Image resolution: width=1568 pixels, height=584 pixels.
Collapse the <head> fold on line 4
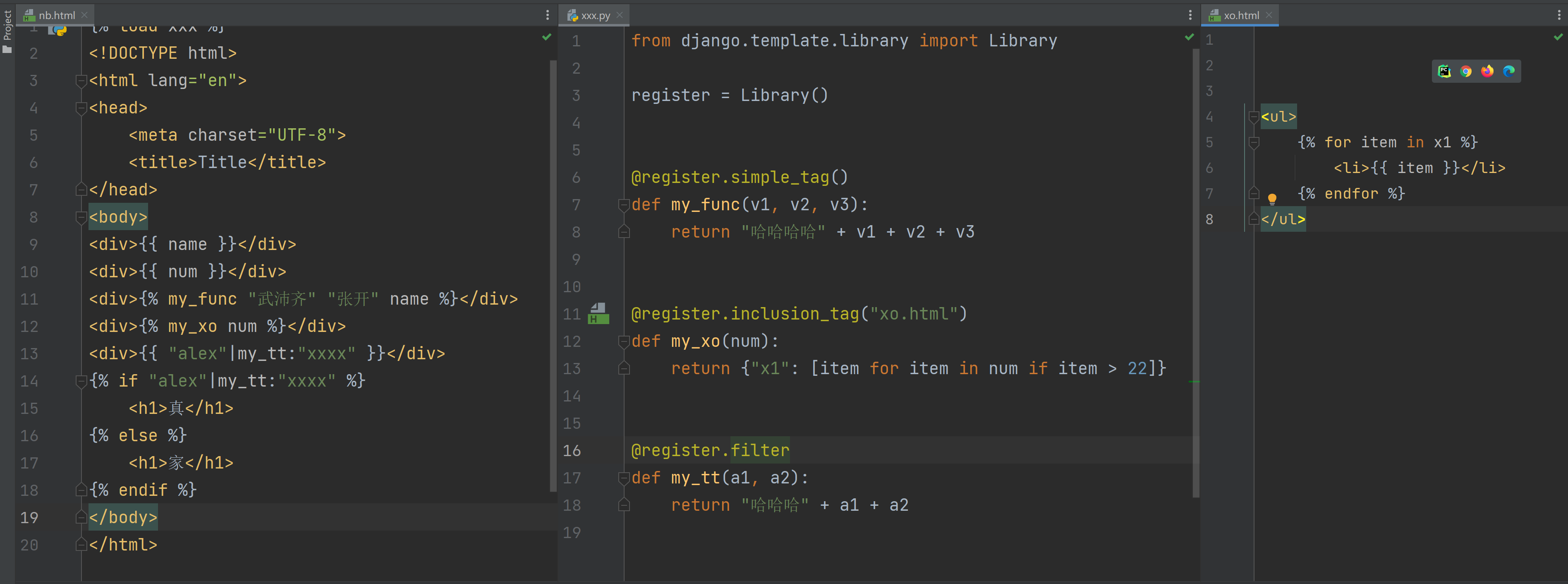[80, 108]
